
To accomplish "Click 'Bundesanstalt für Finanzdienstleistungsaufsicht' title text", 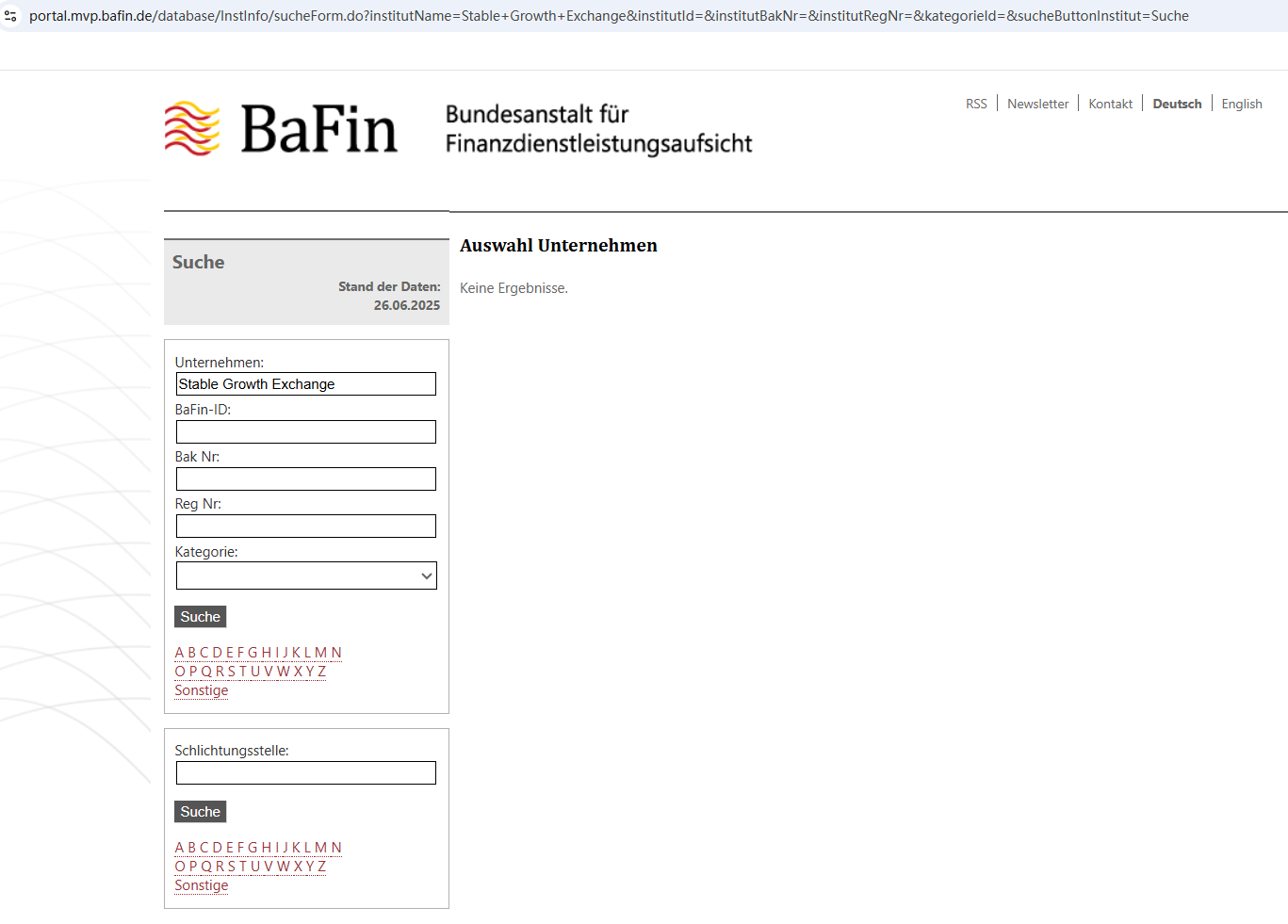I will tap(599, 129).
